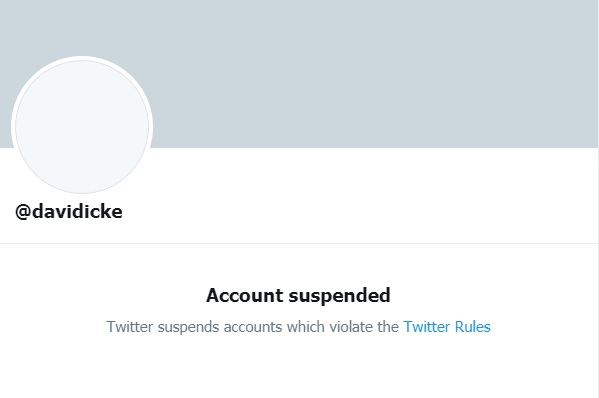Click the word Twitter in blue link
The image size is (599, 398).
click(x=427, y=327)
